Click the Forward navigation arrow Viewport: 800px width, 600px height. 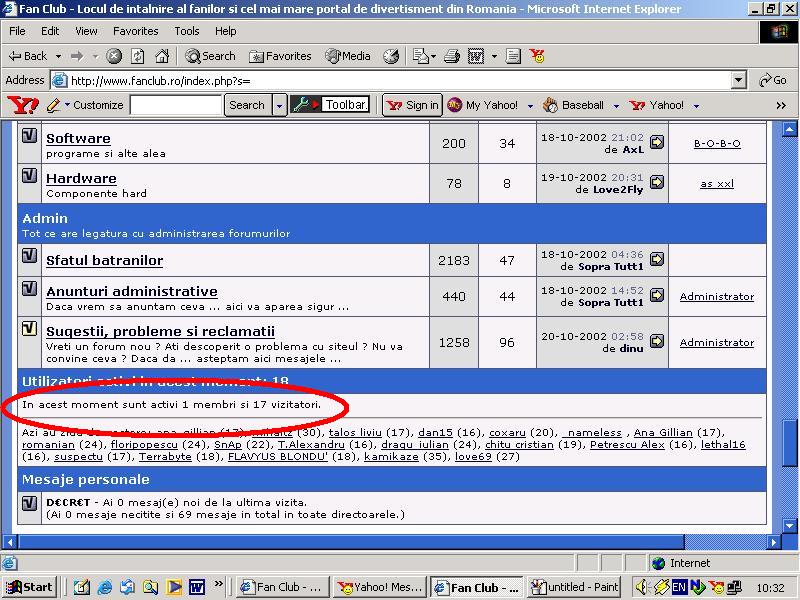77,56
